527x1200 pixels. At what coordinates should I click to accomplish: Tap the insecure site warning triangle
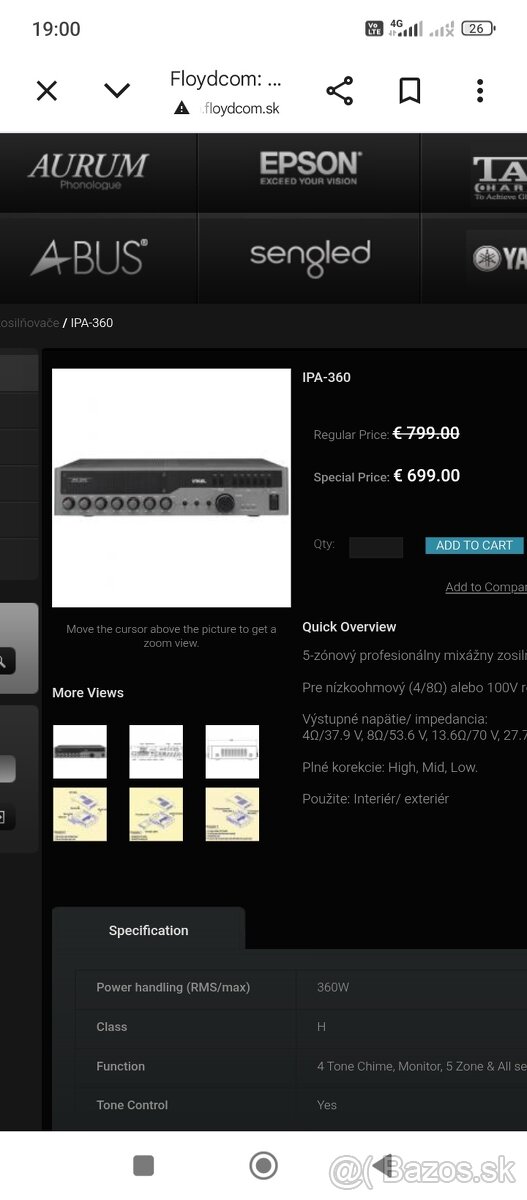pyautogui.click(x=182, y=108)
